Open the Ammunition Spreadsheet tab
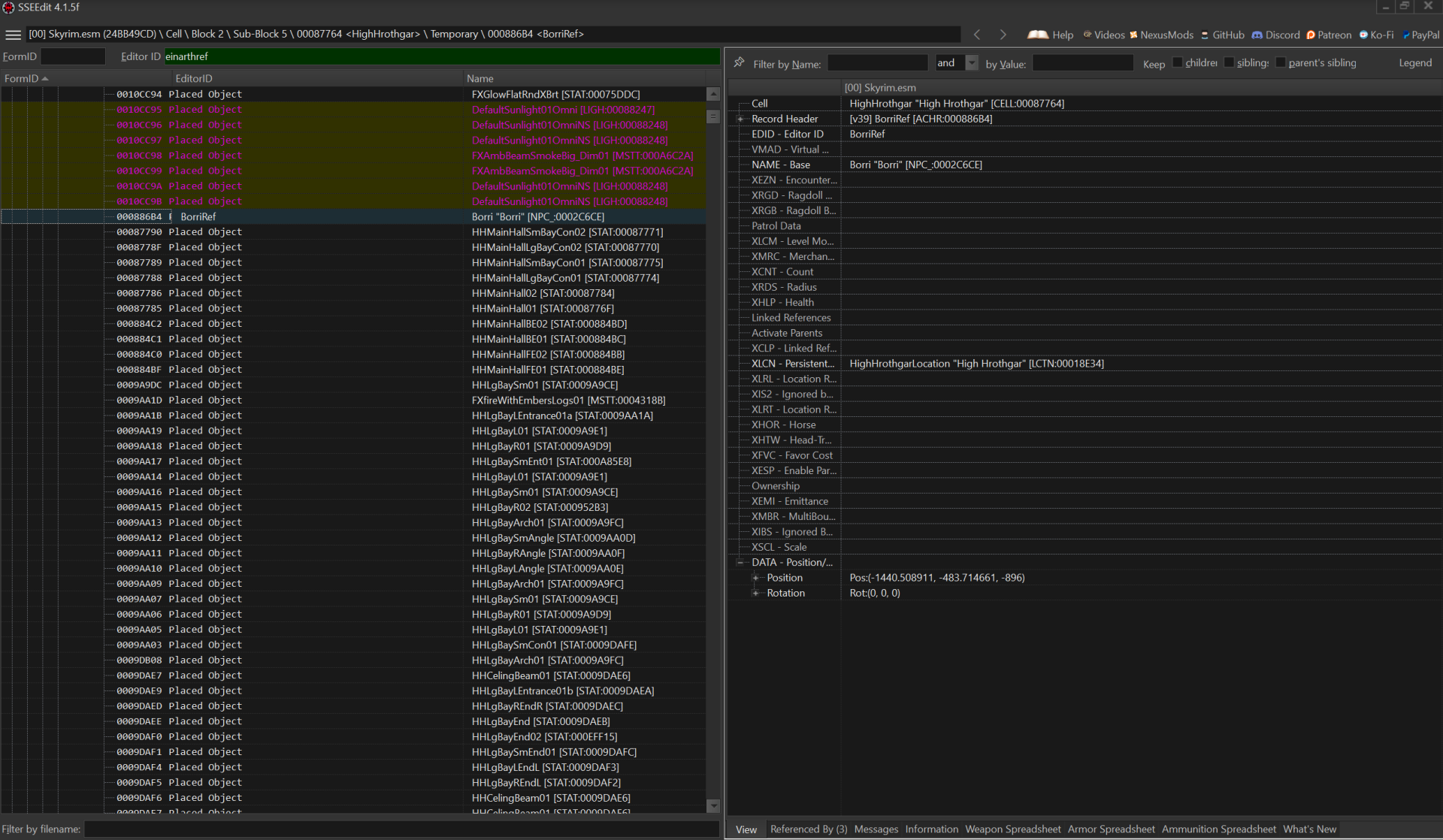 click(x=1218, y=829)
